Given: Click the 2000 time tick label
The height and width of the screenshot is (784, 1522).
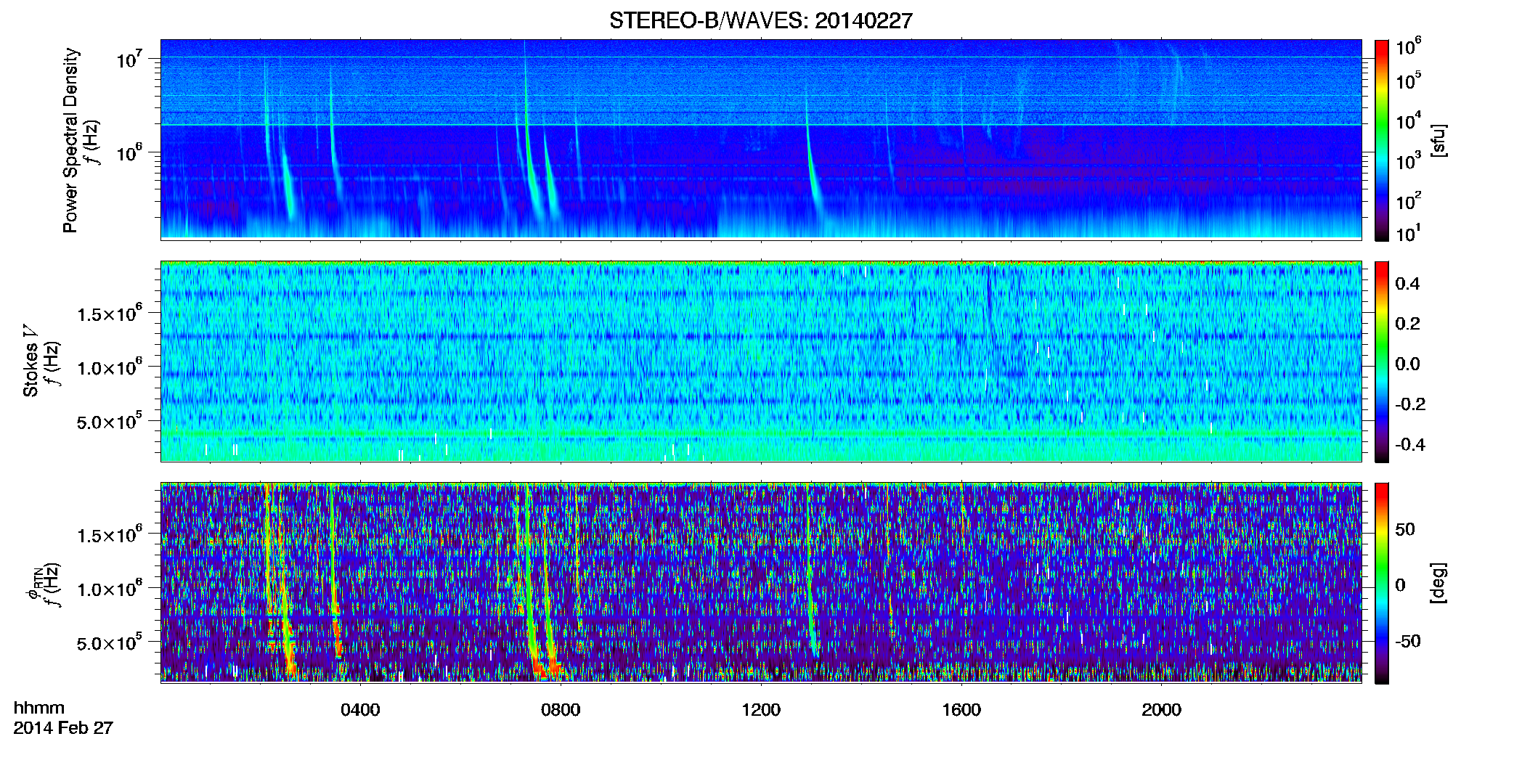Looking at the screenshot, I should click(x=1161, y=710).
